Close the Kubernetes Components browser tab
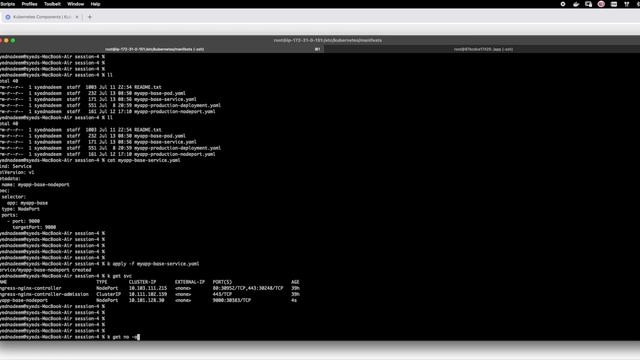 pyautogui.click(x=77, y=17)
